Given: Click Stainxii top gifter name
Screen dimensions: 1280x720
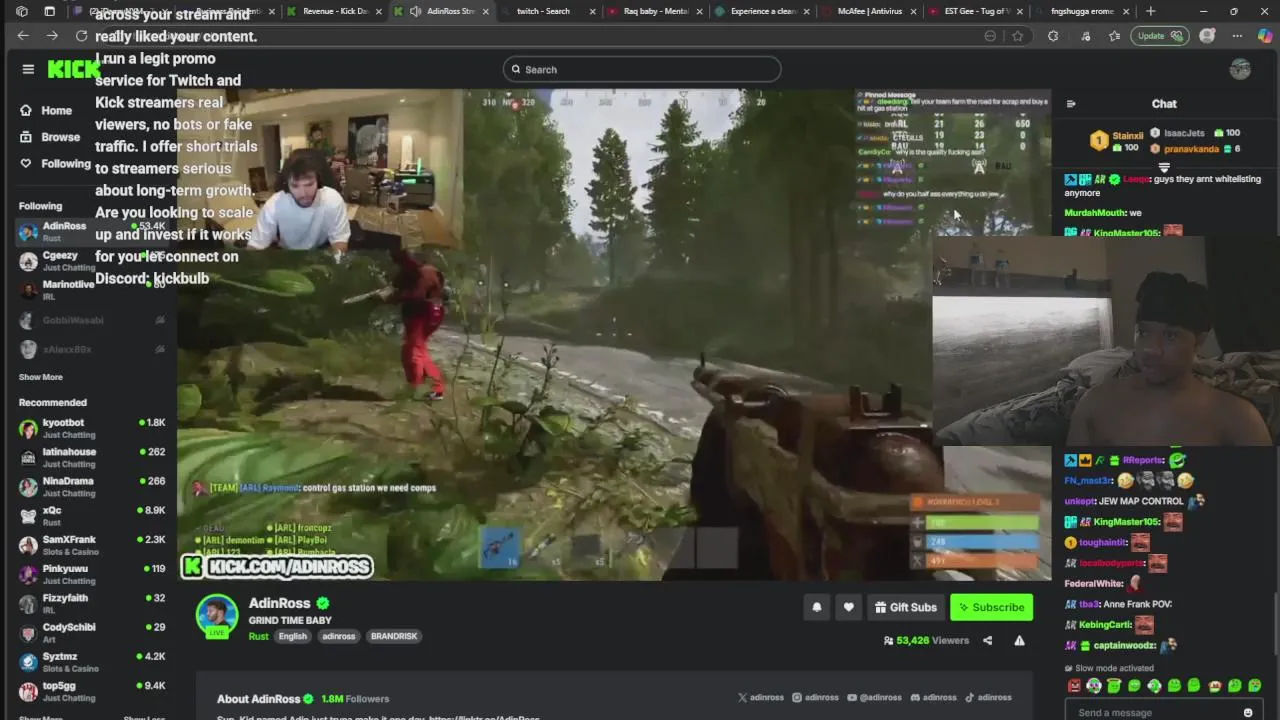Looking at the screenshot, I should point(1128,136).
